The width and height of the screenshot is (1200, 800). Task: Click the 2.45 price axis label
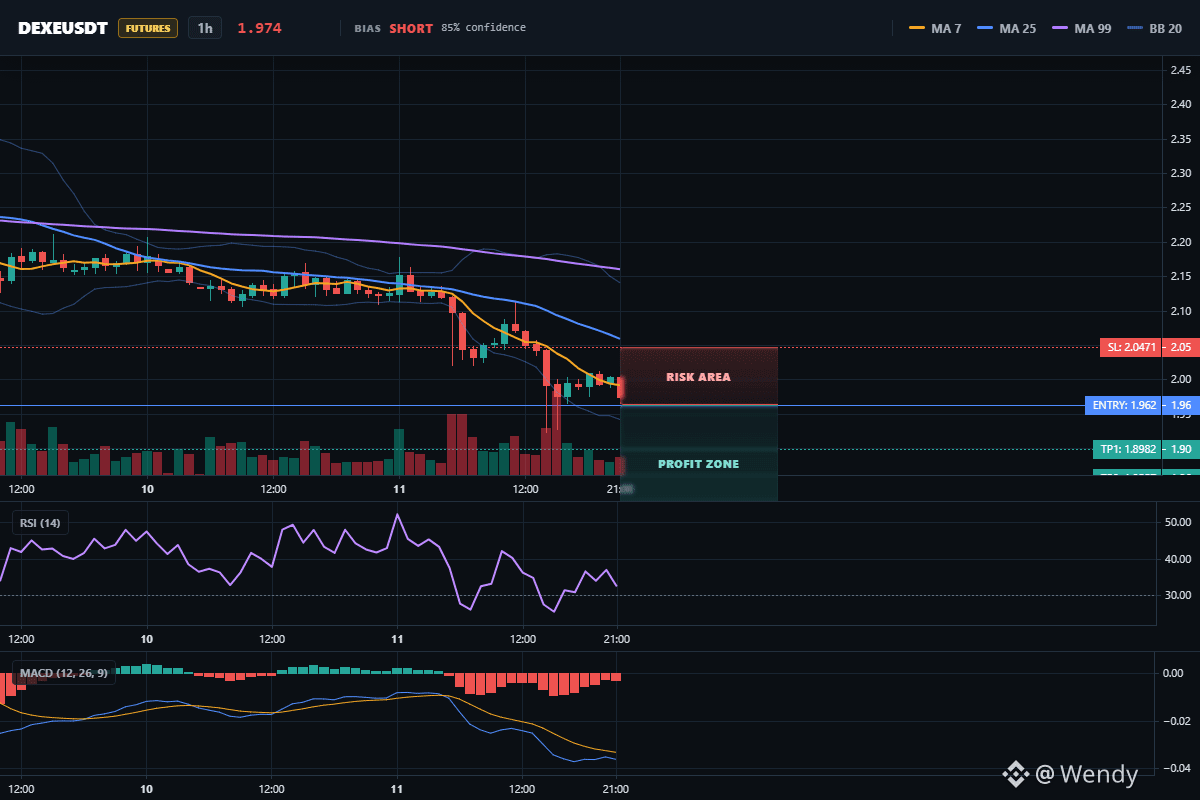coord(1180,70)
